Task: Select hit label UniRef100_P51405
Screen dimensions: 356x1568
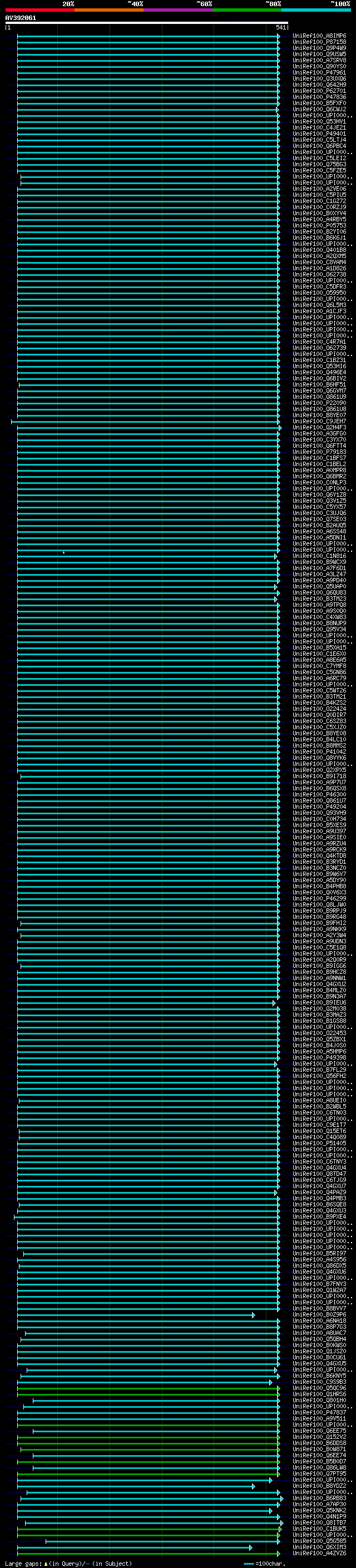Action: [x=319, y=1144]
